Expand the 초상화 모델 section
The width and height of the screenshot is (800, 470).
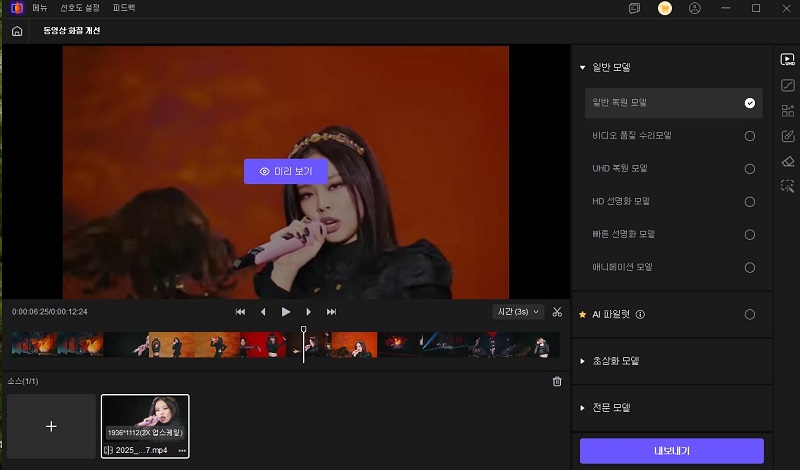[583, 361]
